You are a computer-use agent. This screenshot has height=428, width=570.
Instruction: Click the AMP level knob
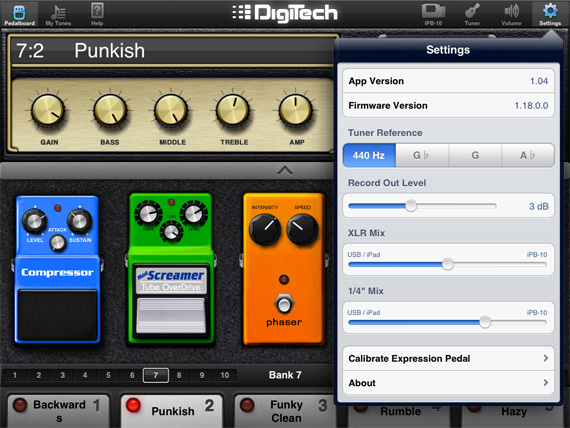296,111
